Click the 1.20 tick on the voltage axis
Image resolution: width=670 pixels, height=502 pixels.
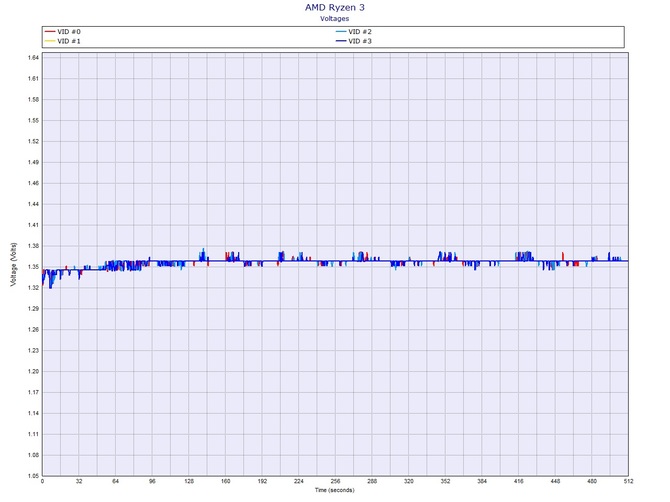point(33,371)
